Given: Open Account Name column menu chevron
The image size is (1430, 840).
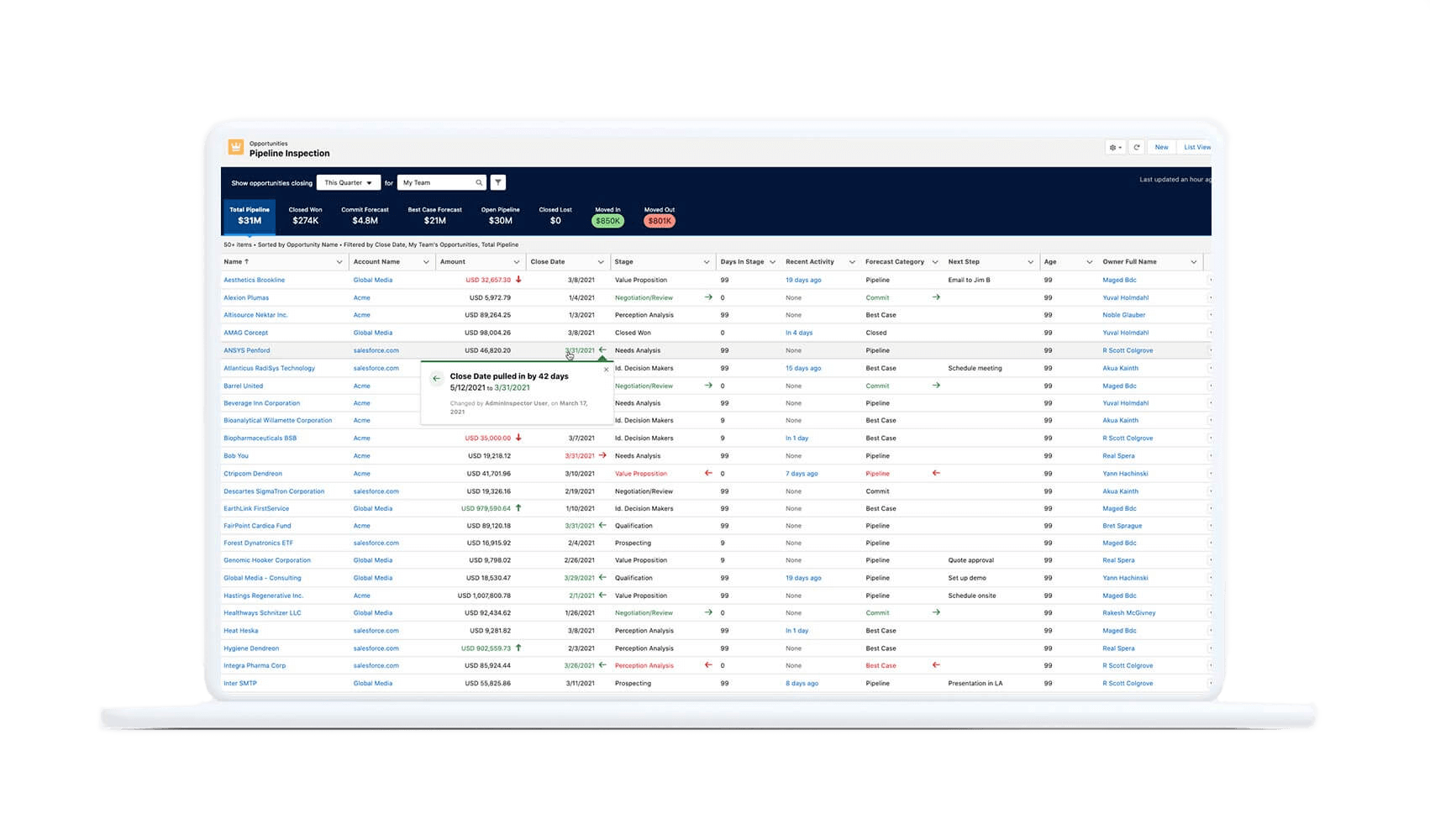Looking at the screenshot, I should [x=427, y=262].
